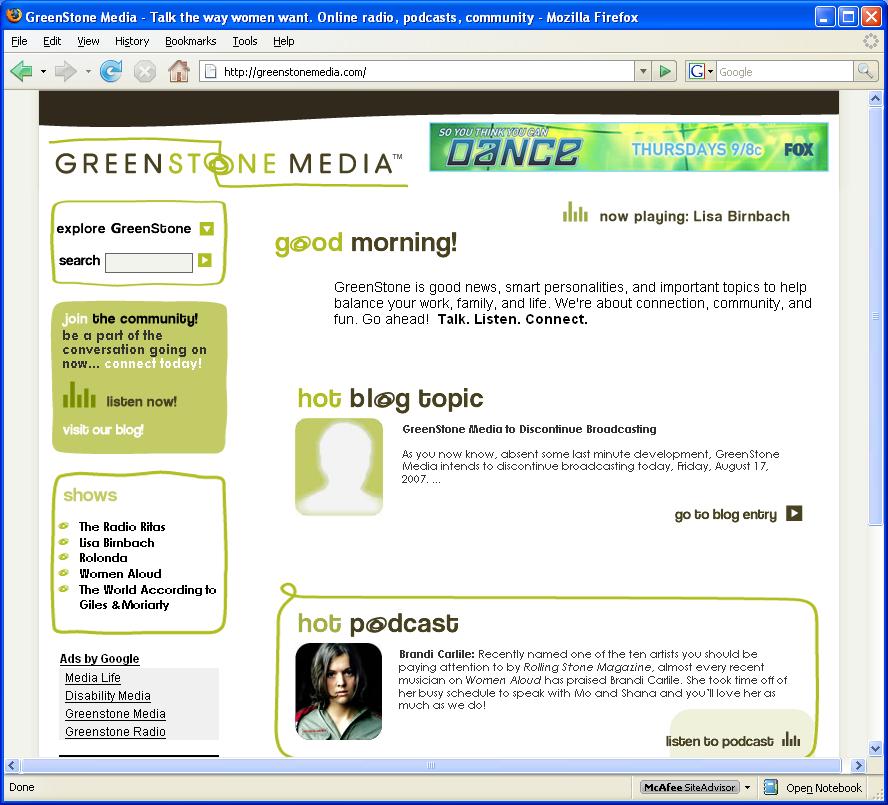The width and height of the screenshot is (888, 805).
Task: Click the Brandi Carlile podcast photo
Action: click(x=339, y=691)
